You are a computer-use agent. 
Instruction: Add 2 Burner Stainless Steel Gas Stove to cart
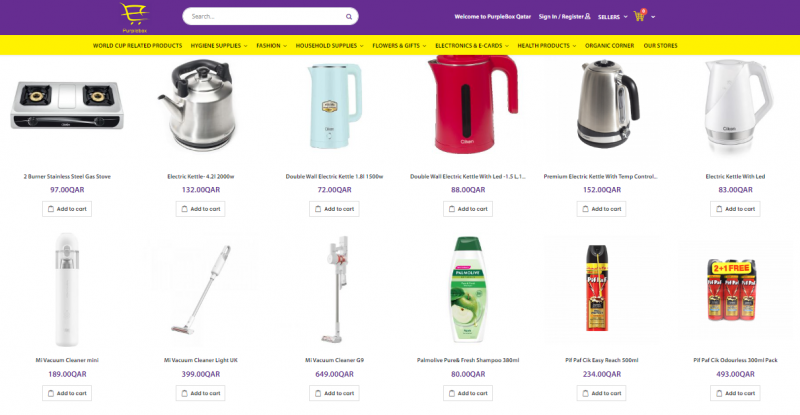click(x=67, y=209)
